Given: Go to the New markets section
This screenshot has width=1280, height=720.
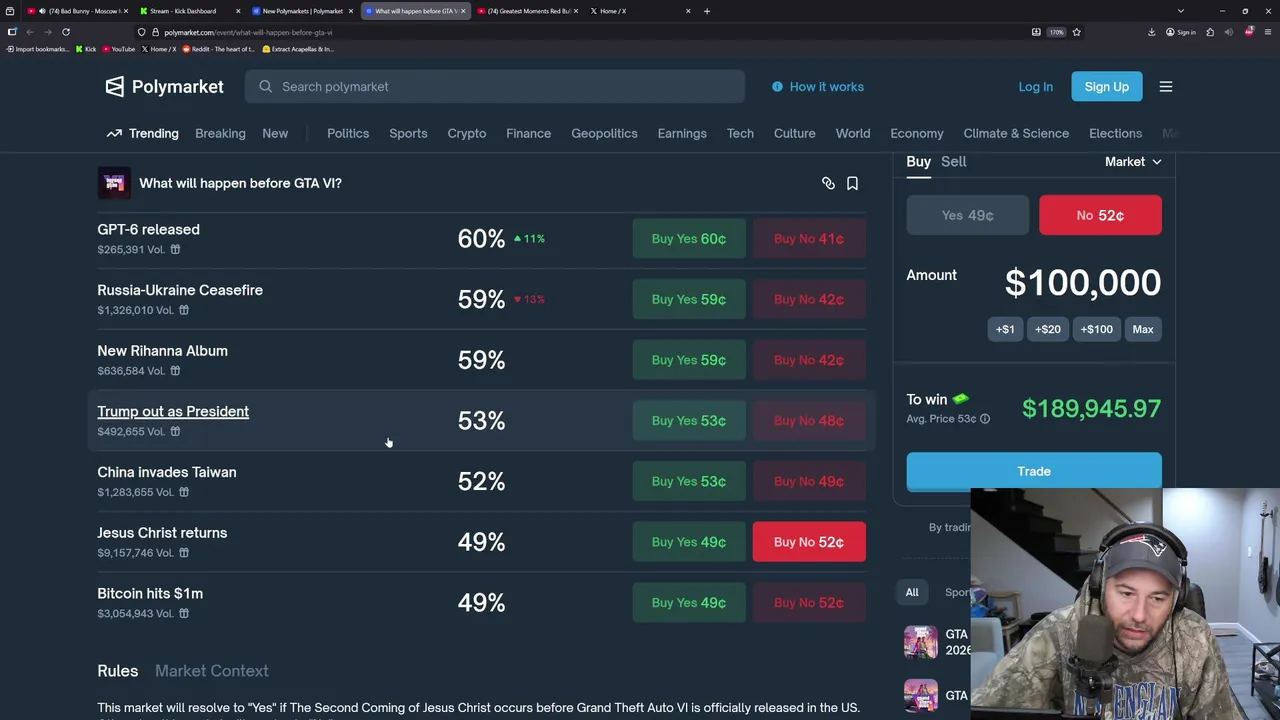Looking at the screenshot, I should point(275,133).
